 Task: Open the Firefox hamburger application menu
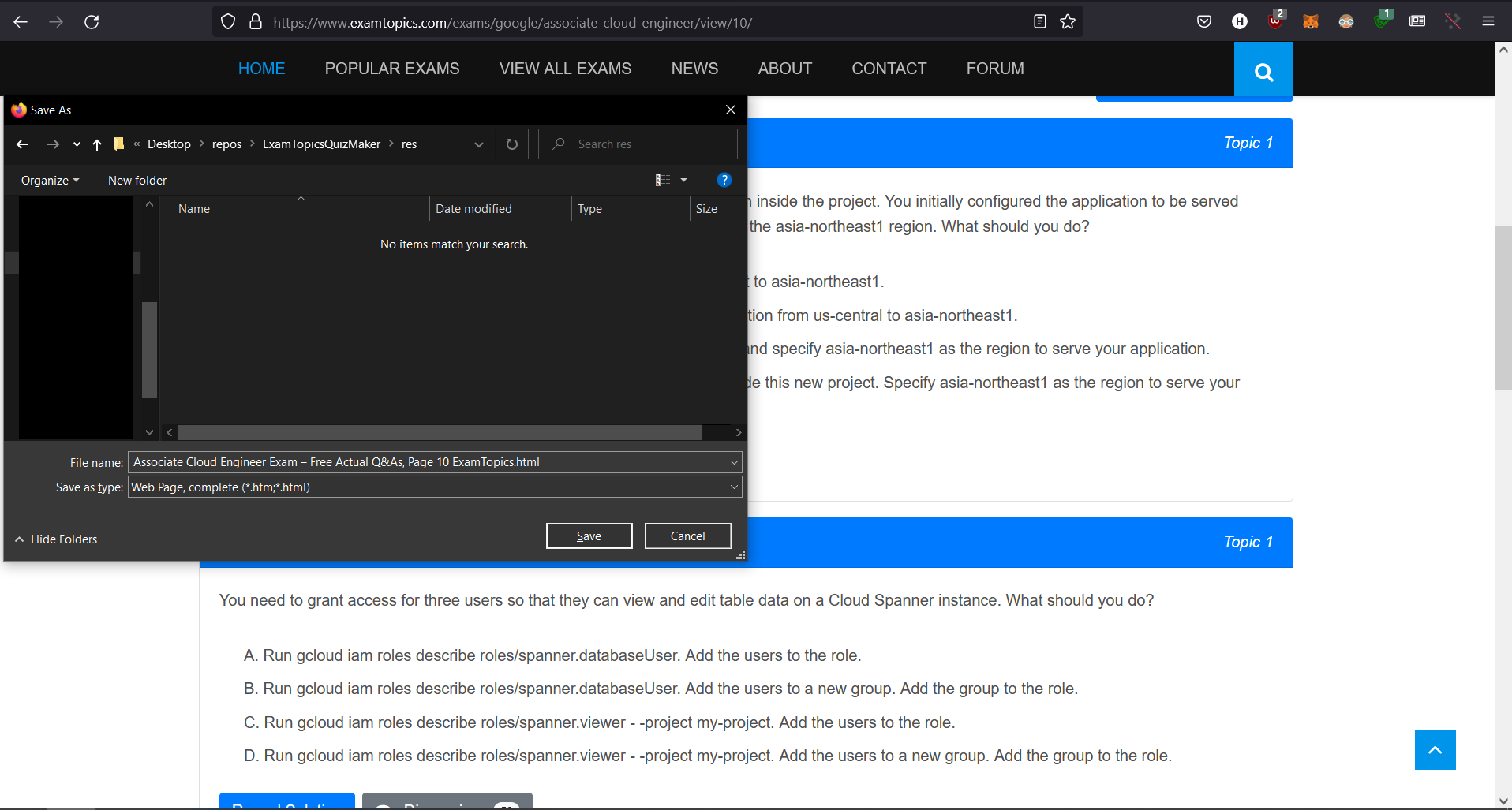(1488, 22)
